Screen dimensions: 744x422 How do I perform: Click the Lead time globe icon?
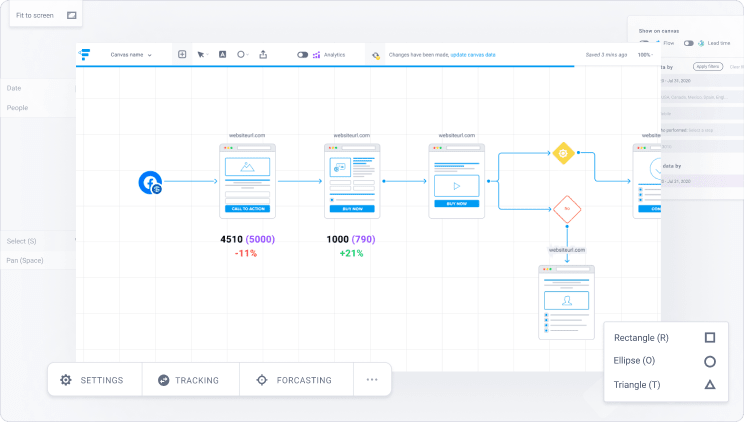coord(701,43)
